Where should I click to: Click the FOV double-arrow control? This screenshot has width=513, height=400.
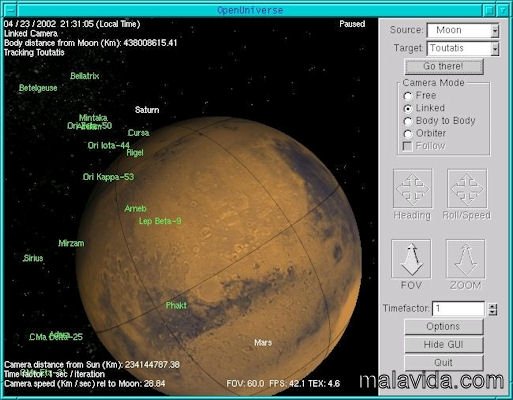coord(411,259)
